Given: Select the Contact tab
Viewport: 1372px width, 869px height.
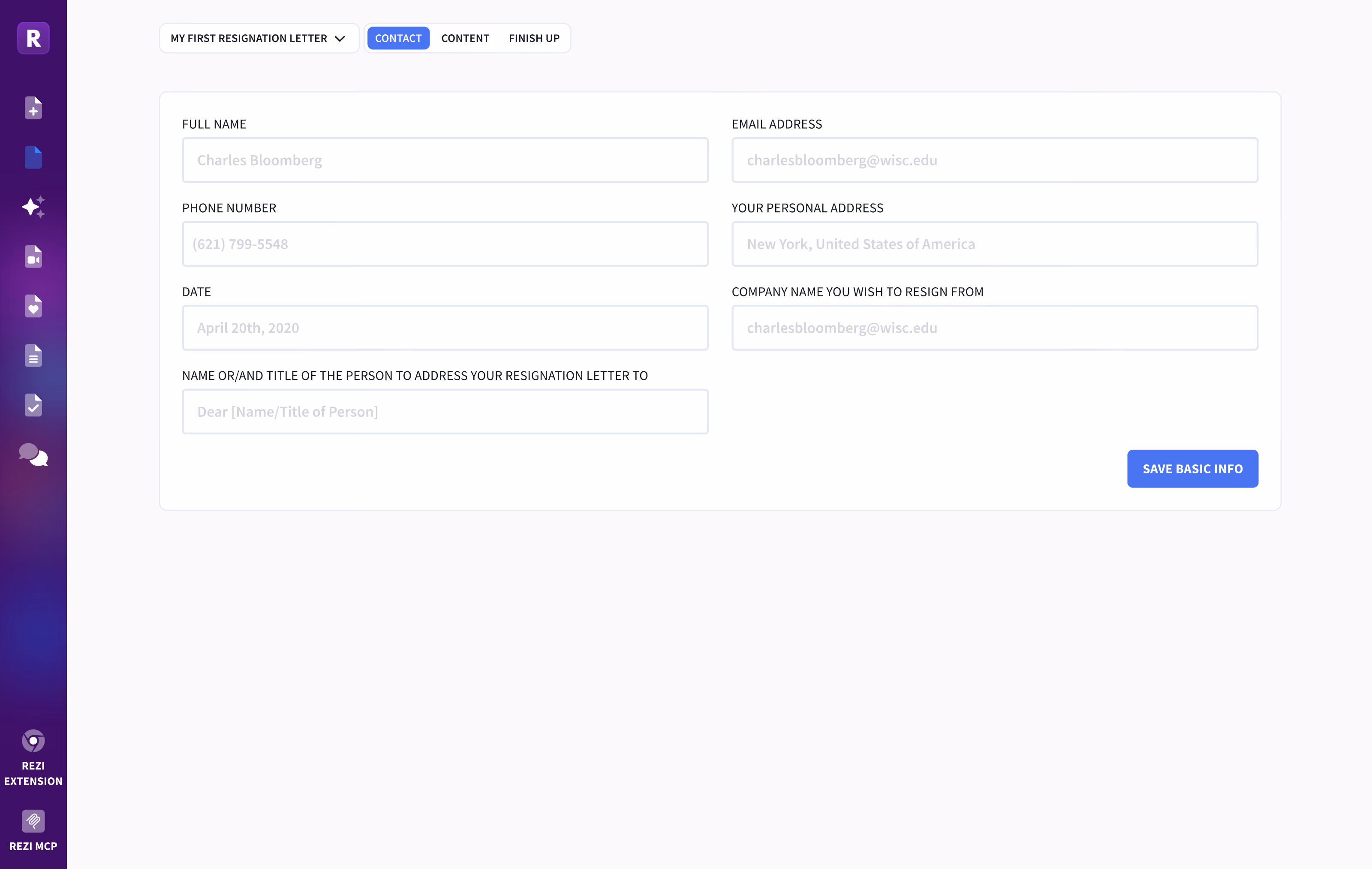Looking at the screenshot, I should [x=398, y=38].
